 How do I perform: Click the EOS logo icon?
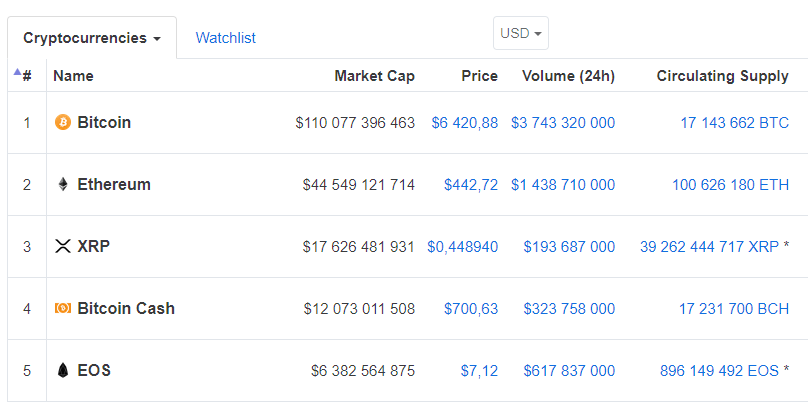pos(62,371)
